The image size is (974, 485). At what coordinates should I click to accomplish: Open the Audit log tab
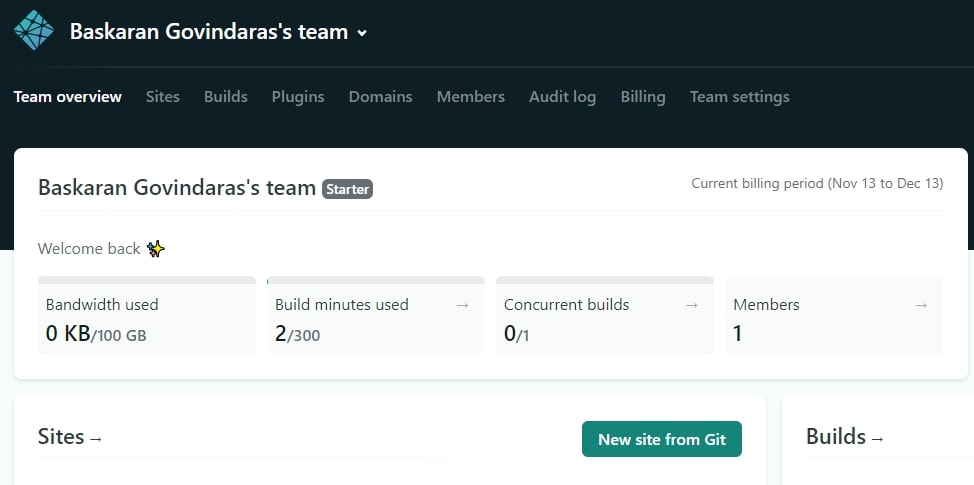tap(562, 97)
